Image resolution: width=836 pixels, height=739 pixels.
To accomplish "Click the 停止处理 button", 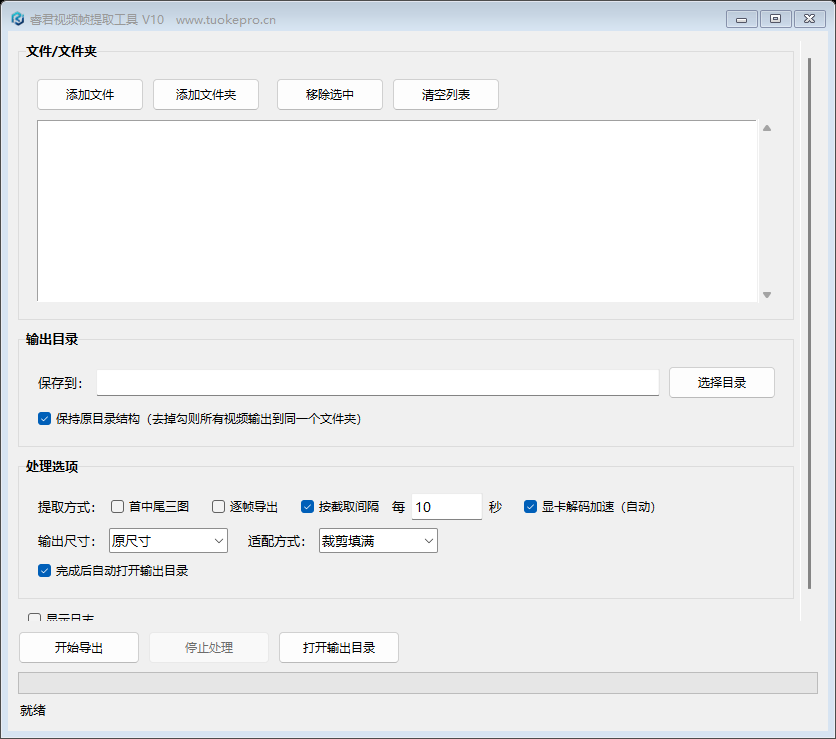I will click(x=209, y=647).
